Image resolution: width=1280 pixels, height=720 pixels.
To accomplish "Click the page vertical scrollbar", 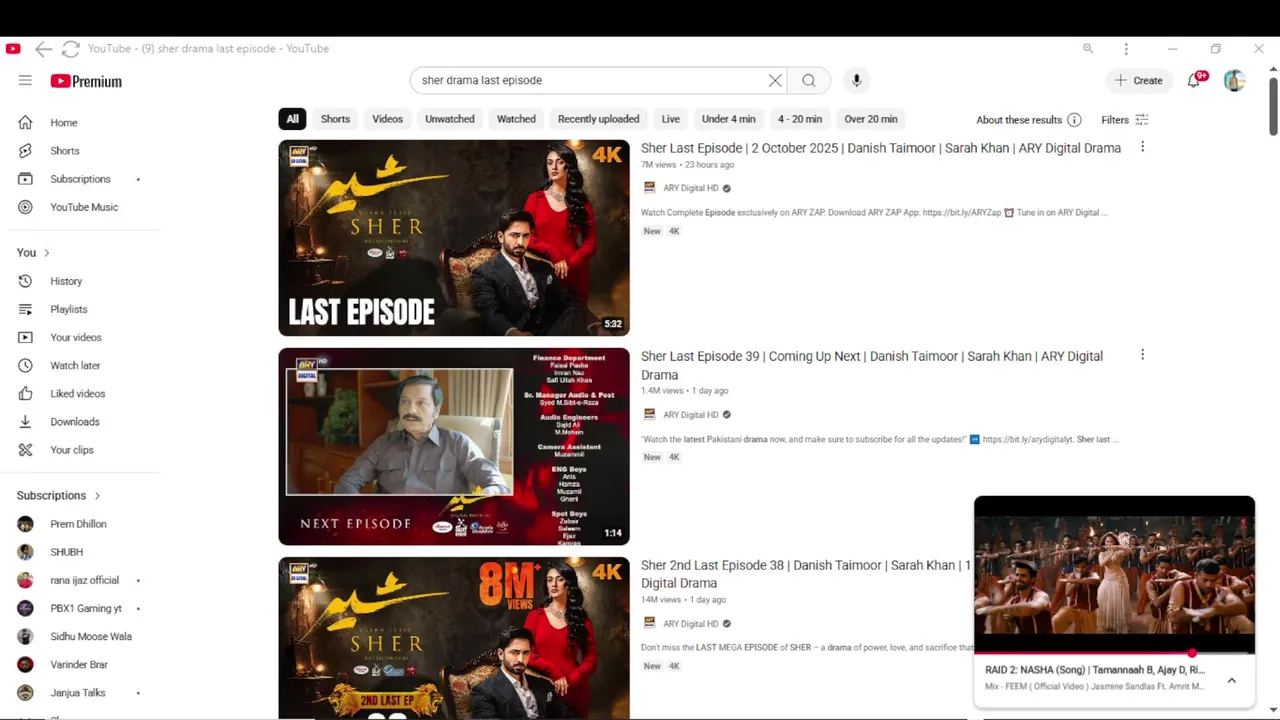I will click(x=1273, y=105).
